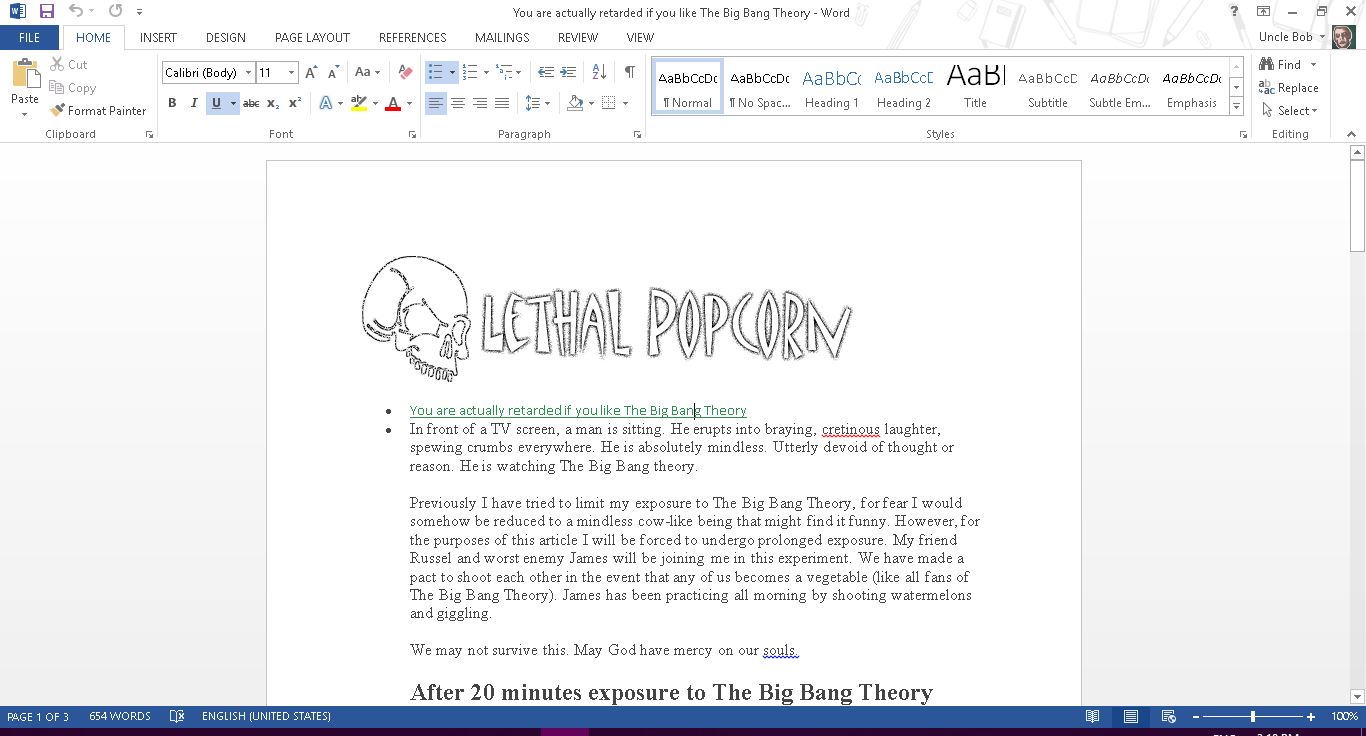The height and width of the screenshot is (736, 1366).
Task: Apply the Heading 1 style
Action: point(831,87)
